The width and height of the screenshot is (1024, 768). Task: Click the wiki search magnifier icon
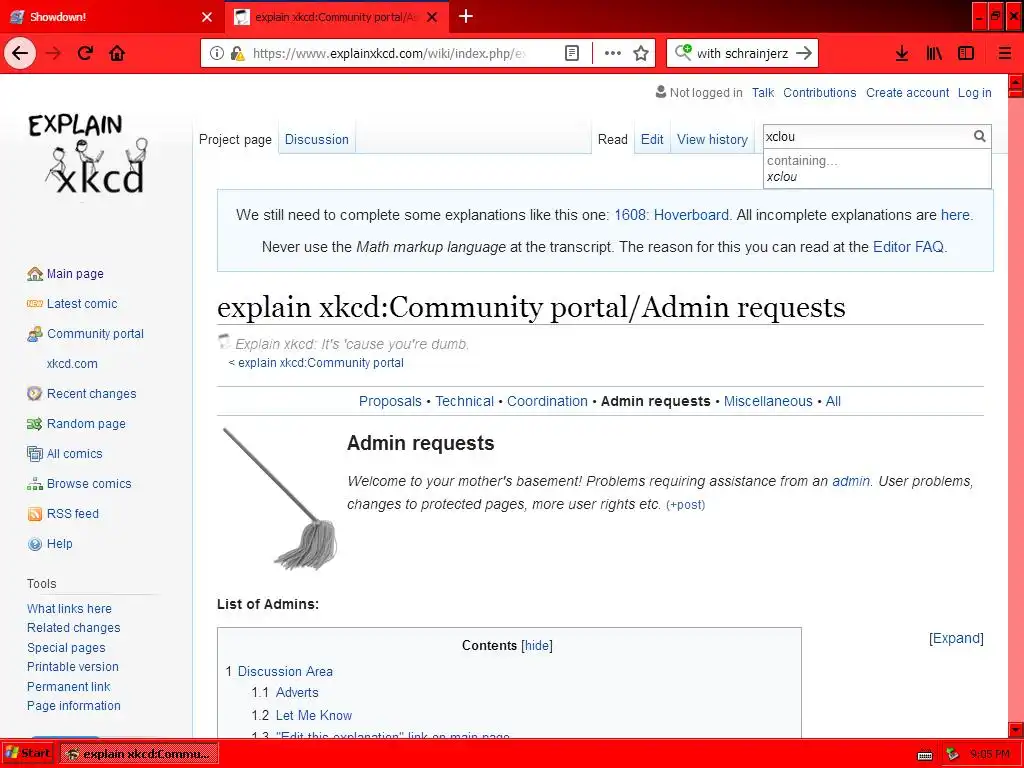point(980,136)
